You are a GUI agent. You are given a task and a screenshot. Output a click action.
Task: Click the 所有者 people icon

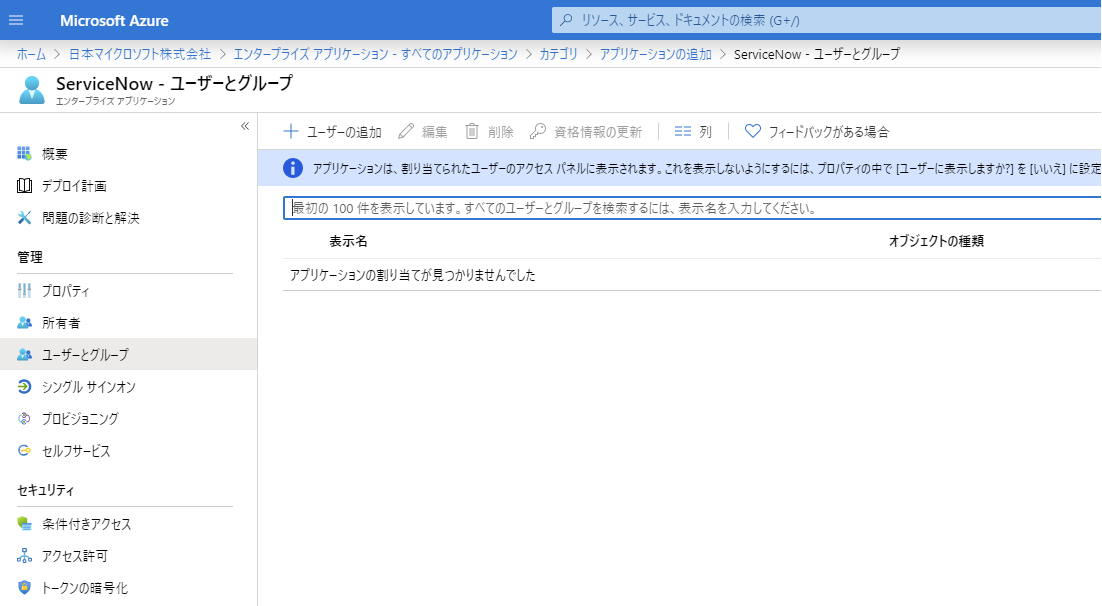tap(25, 323)
